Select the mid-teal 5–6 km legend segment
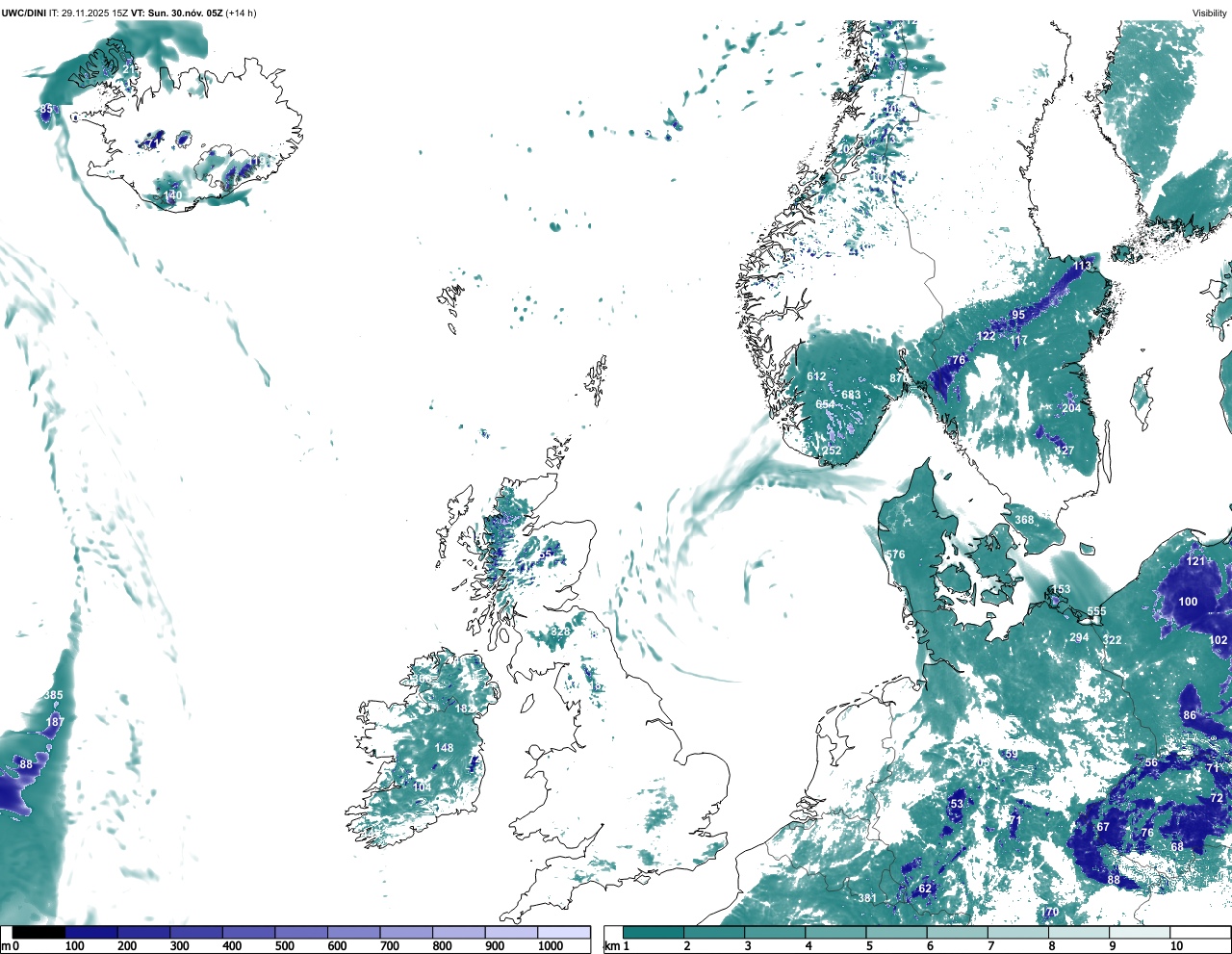The height and width of the screenshot is (954, 1232). coord(897,932)
